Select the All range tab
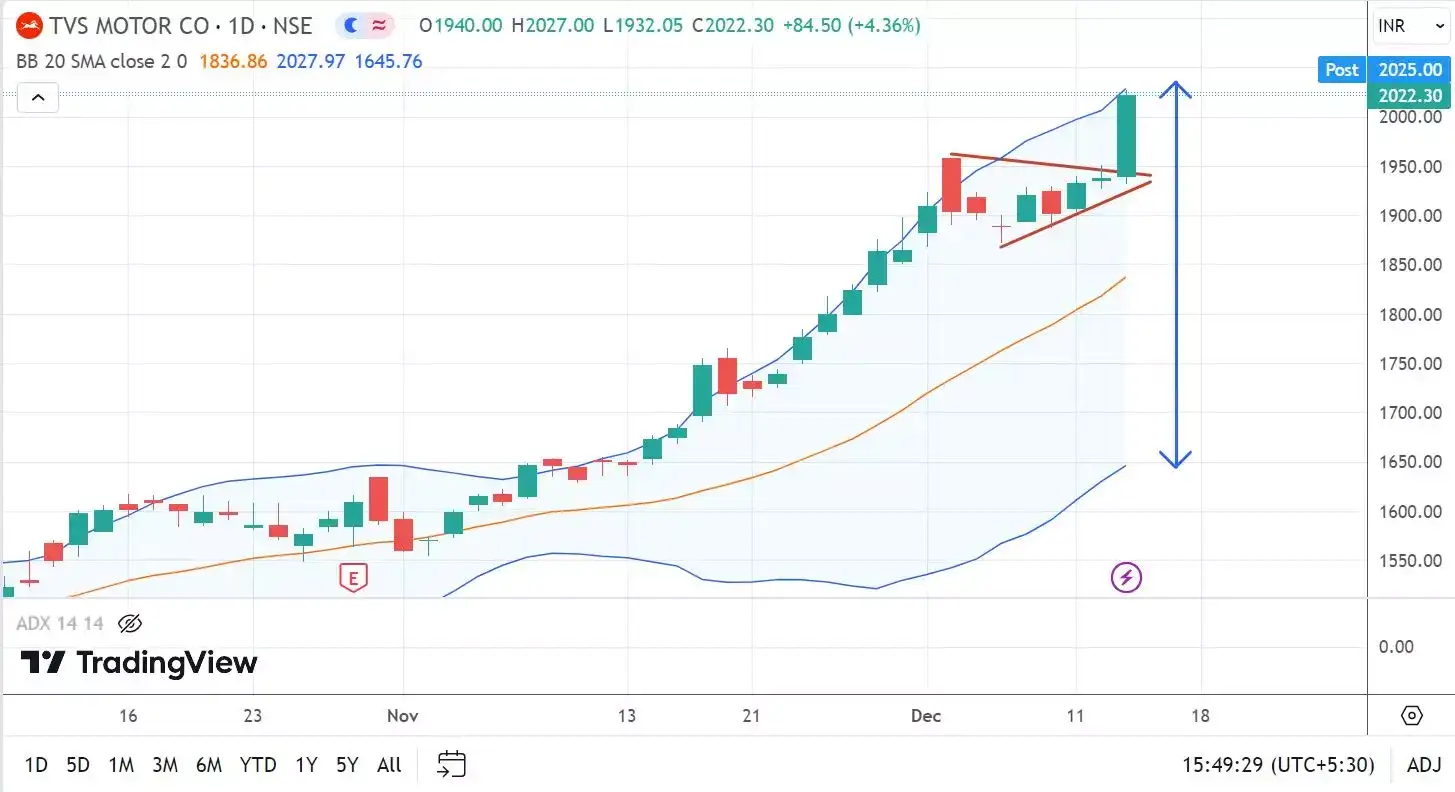 (x=388, y=764)
